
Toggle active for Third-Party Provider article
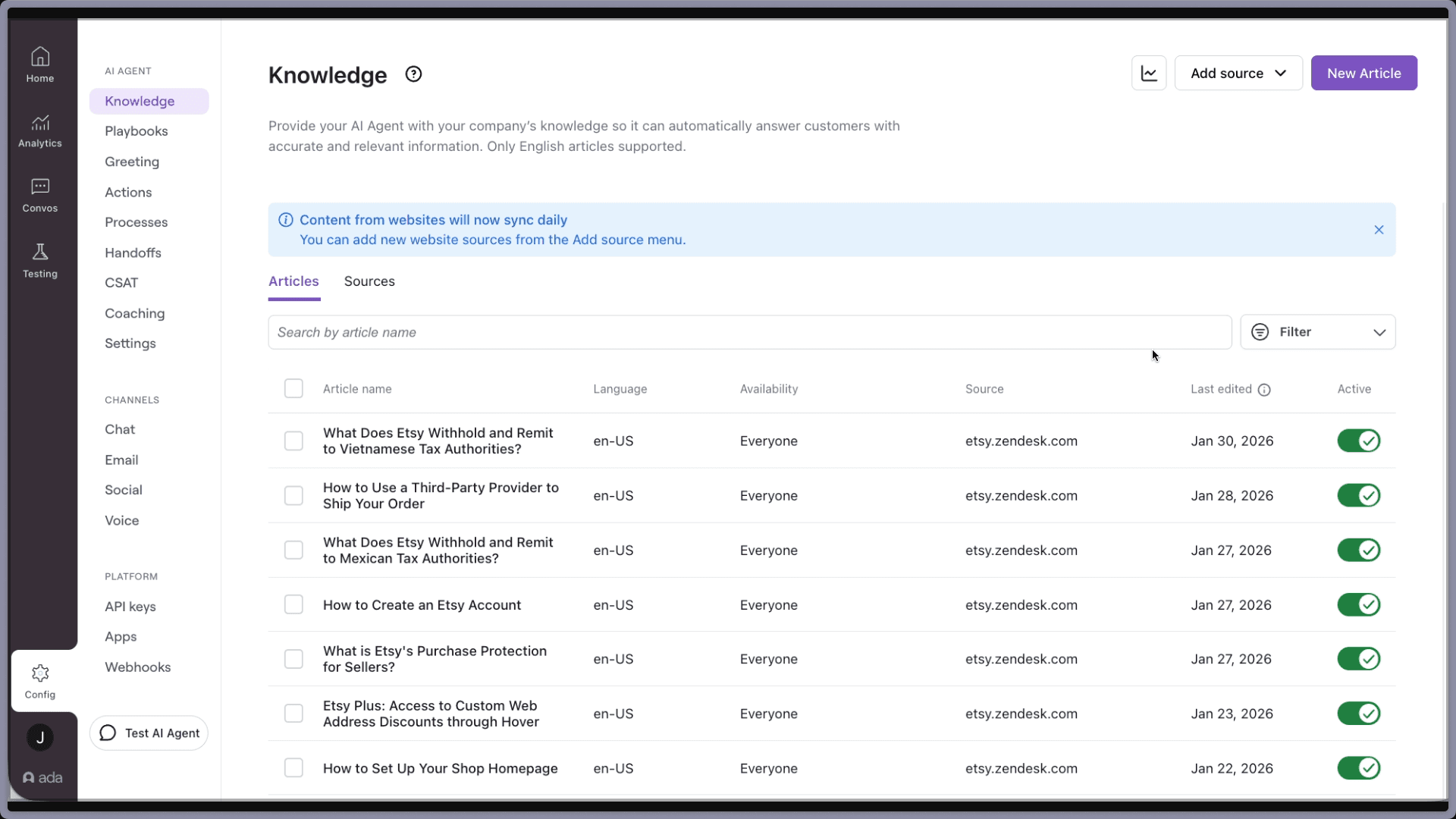[1358, 495]
